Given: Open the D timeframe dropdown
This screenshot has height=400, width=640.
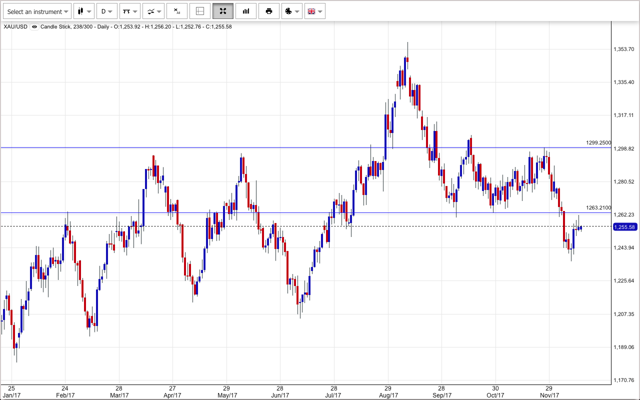Looking at the screenshot, I should pos(103,11).
